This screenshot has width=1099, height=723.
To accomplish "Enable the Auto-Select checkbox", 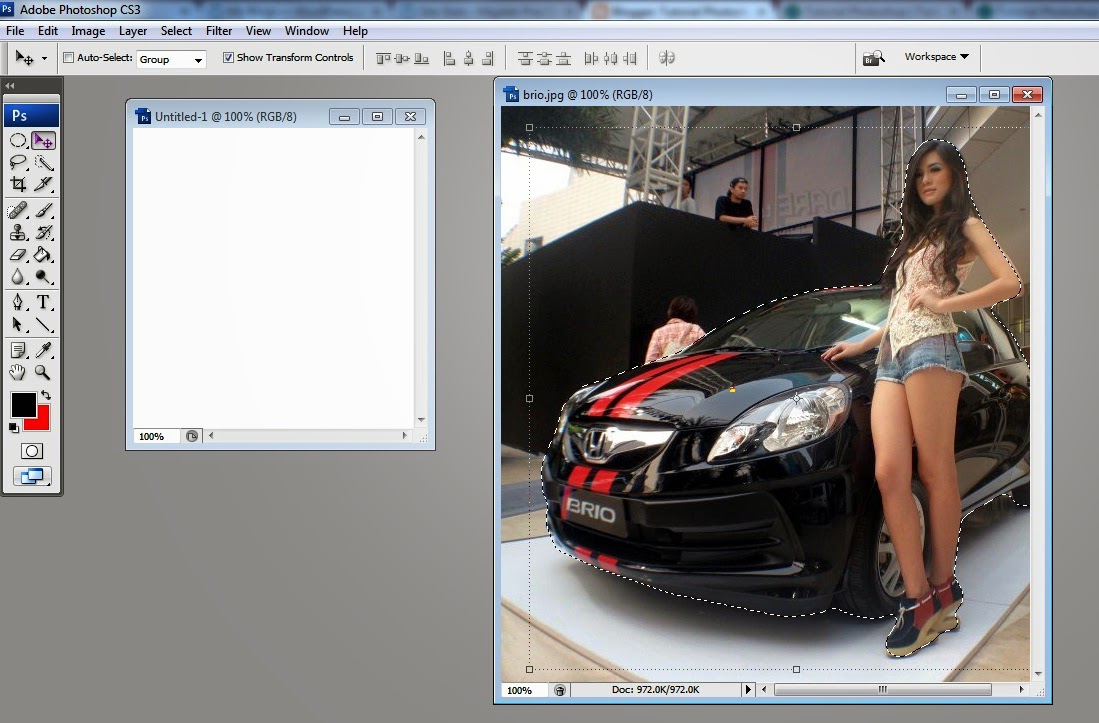I will coord(69,57).
